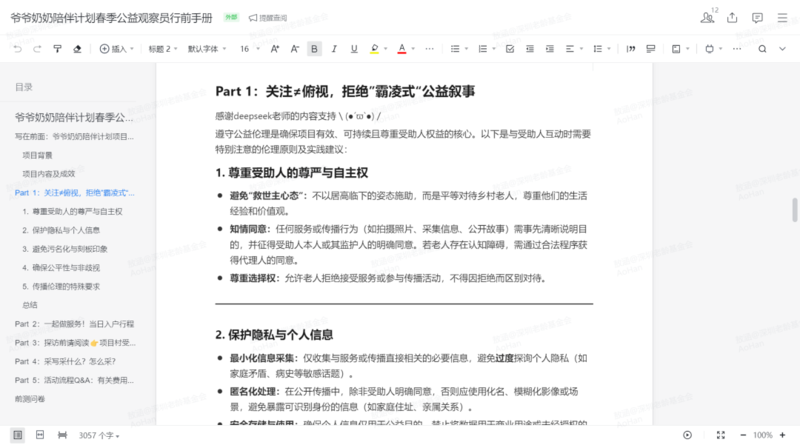Image resolution: width=800 pixels, height=445 pixels.
Task: Enter fullscreen mode
Action: (x=720, y=435)
